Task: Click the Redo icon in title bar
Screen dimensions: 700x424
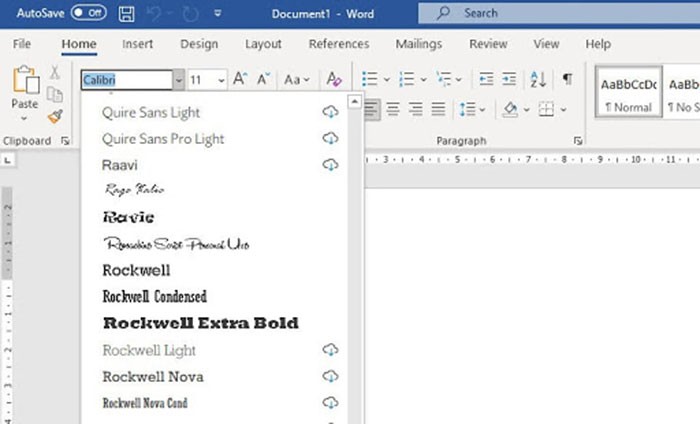Action: [x=190, y=13]
